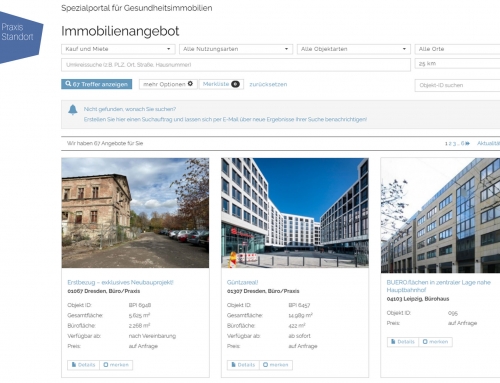This screenshot has height=383, width=500.
Task: Click the '01067 Dresden, Büro/Praxis' text
Action: (104, 291)
